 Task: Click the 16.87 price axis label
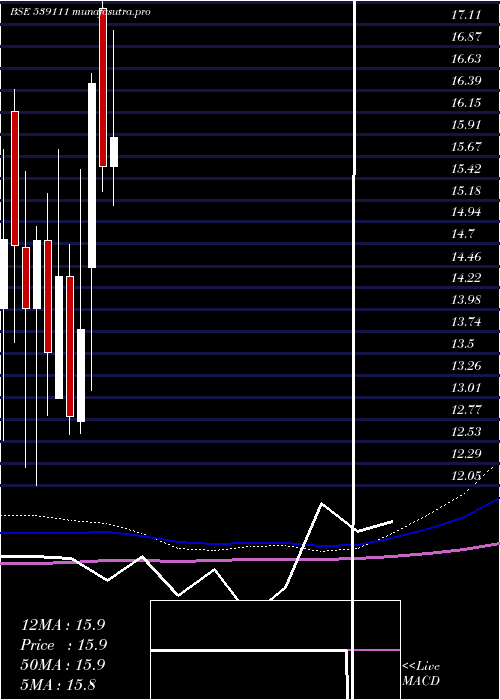coord(466,37)
